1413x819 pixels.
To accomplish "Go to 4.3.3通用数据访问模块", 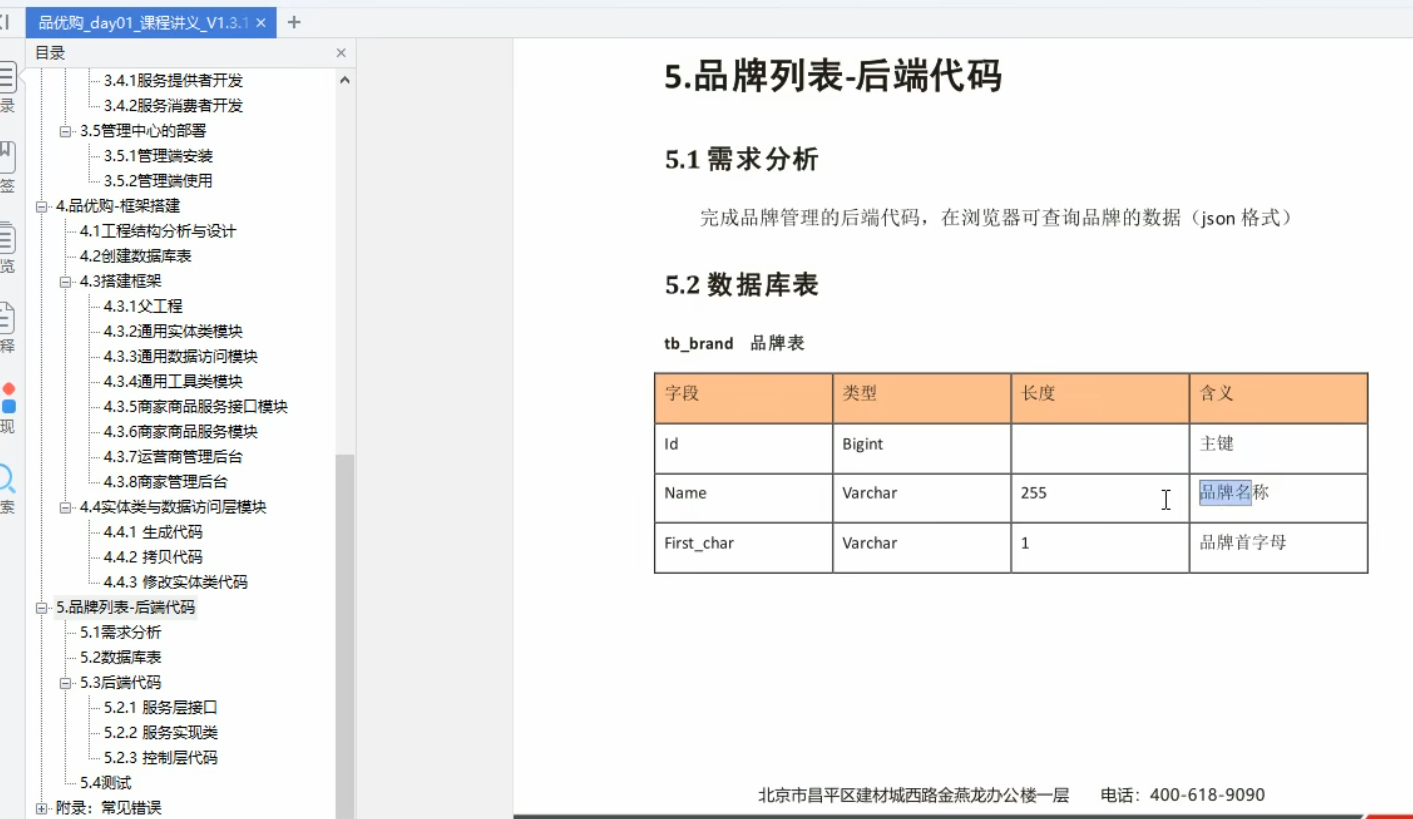I will pyautogui.click(x=181, y=356).
